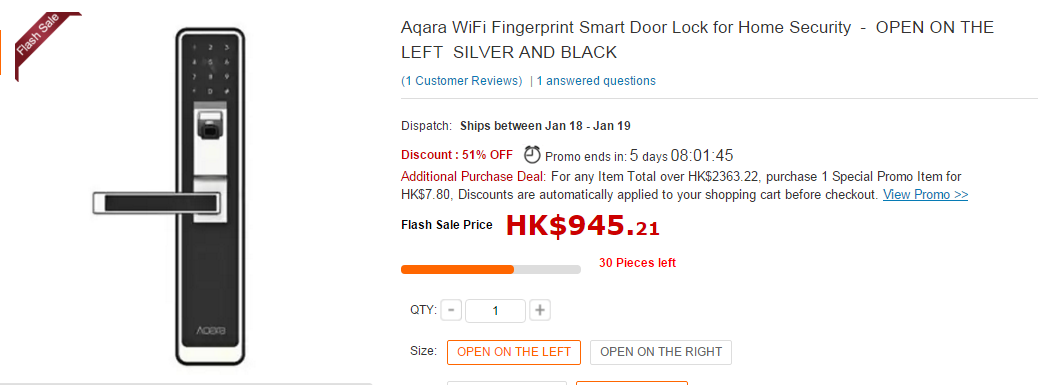Click the quantity input field showing 1
Screen dimensions: 1038x385
495,310
